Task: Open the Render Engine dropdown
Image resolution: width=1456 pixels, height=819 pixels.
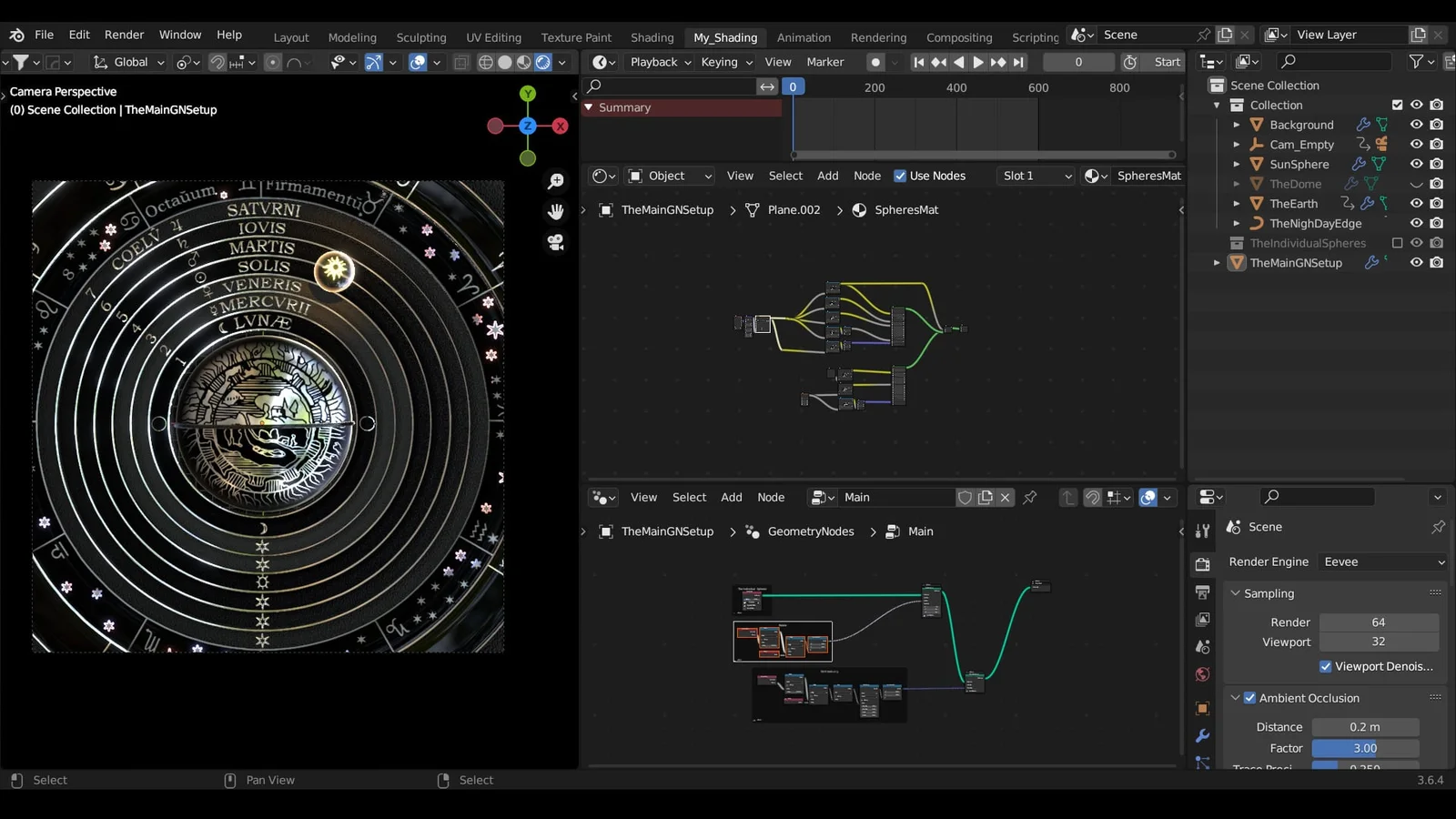Action: [1382, 562]
